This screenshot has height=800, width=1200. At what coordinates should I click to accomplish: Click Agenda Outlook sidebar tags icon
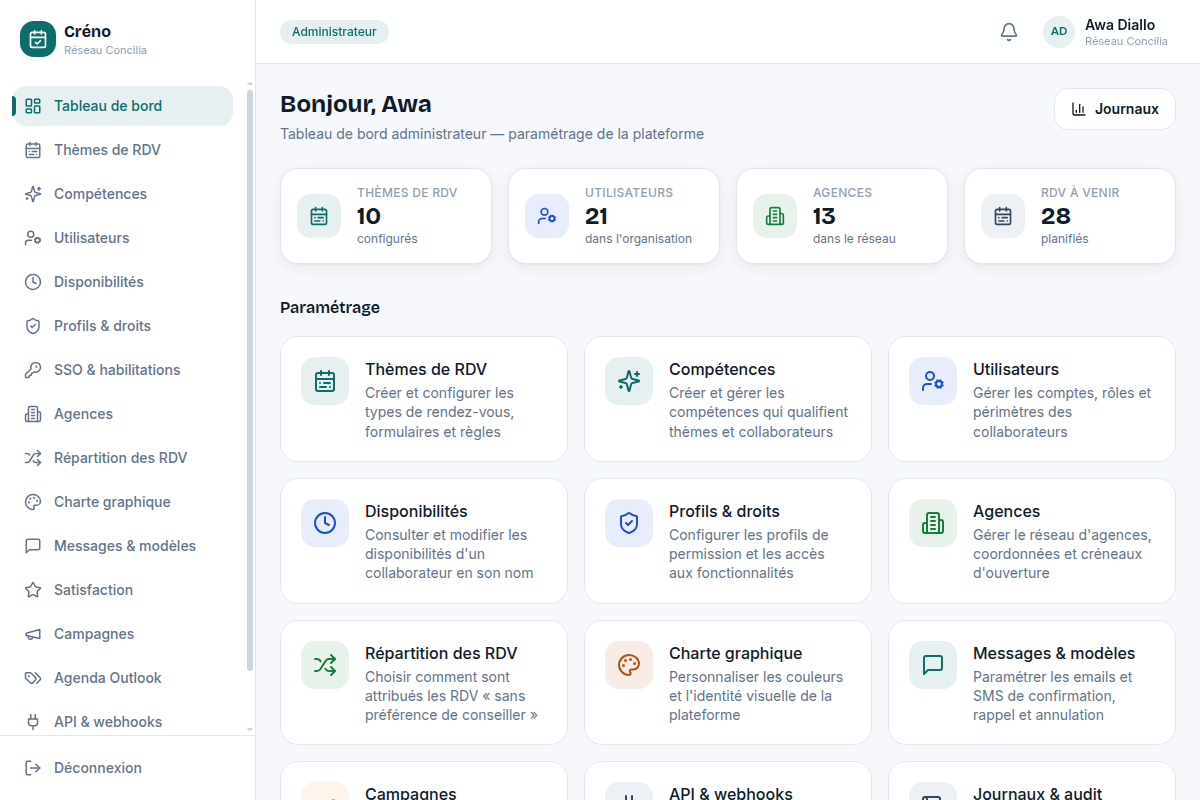33,678
